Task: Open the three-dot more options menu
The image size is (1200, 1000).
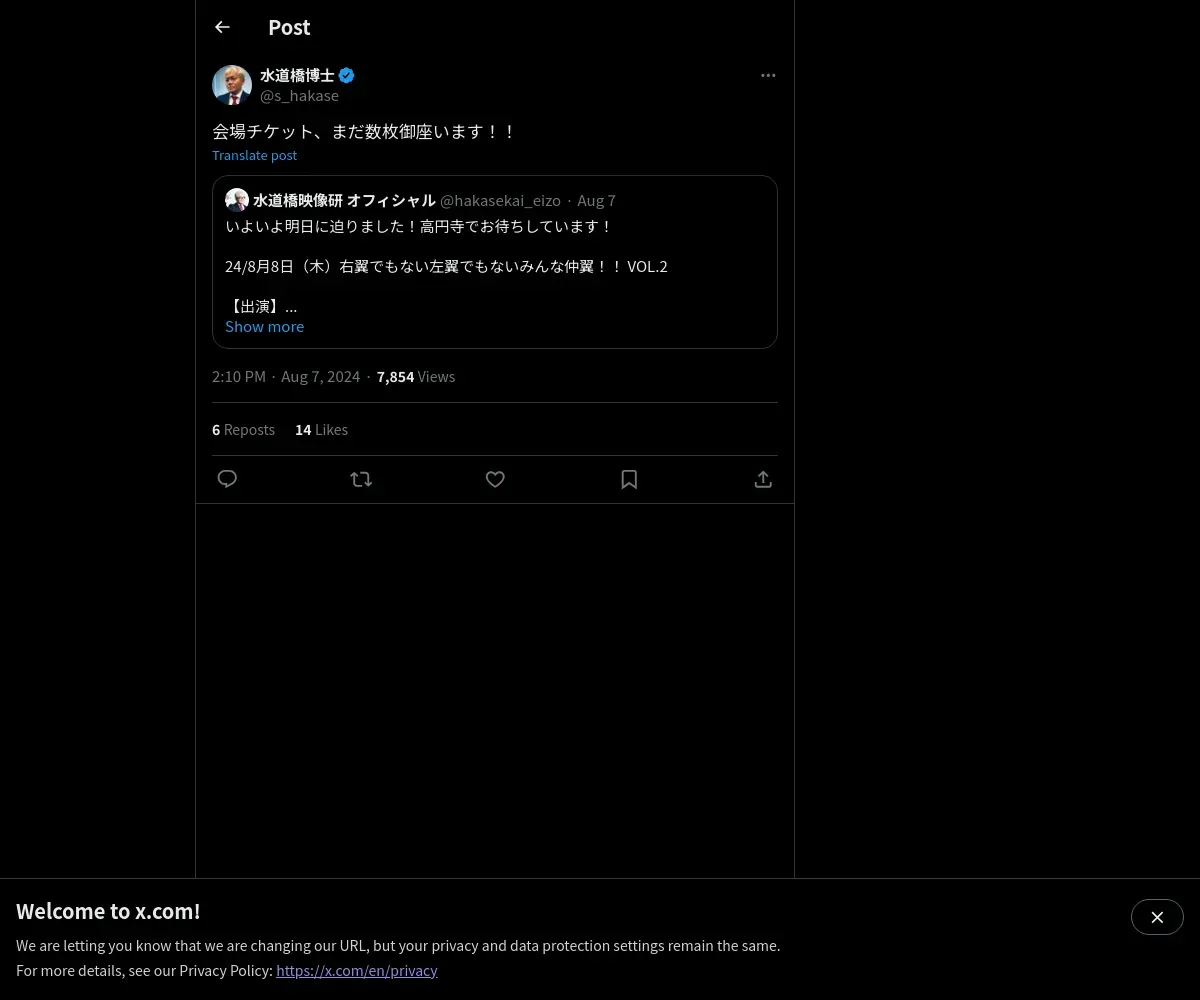Action: [768, 75]
